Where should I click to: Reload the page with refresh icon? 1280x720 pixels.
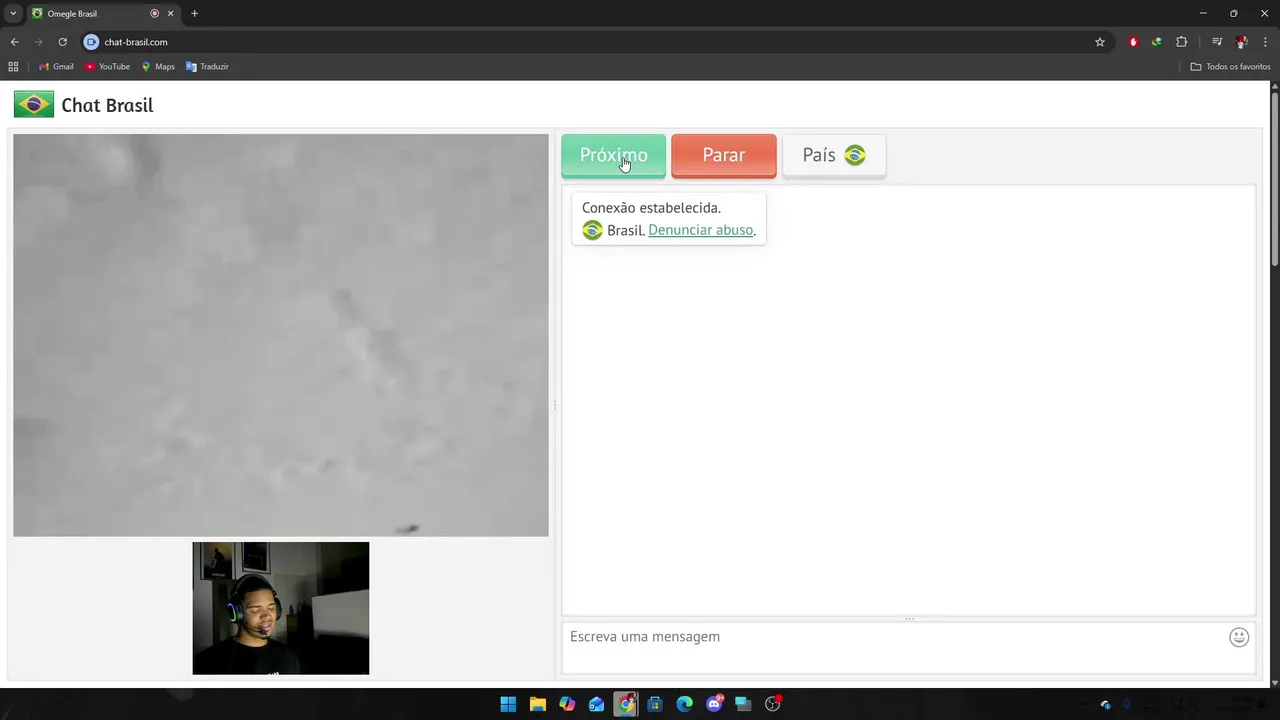pos(62,42)
